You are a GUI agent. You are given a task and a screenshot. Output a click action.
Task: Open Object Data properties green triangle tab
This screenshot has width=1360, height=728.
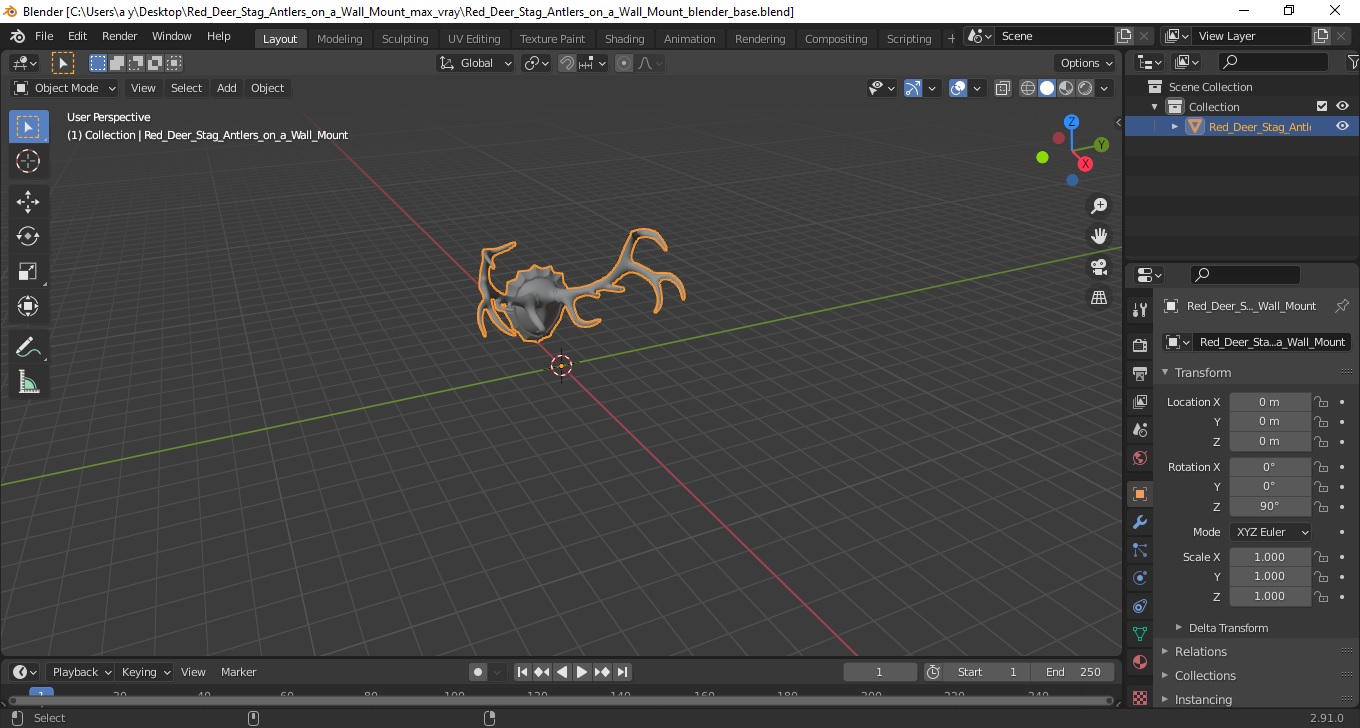pyautogui.click(x=1139, y=634)
